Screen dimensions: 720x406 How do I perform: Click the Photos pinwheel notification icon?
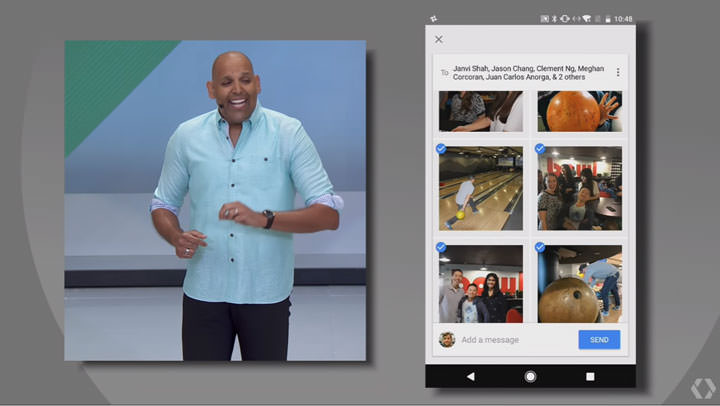point(433,19)
